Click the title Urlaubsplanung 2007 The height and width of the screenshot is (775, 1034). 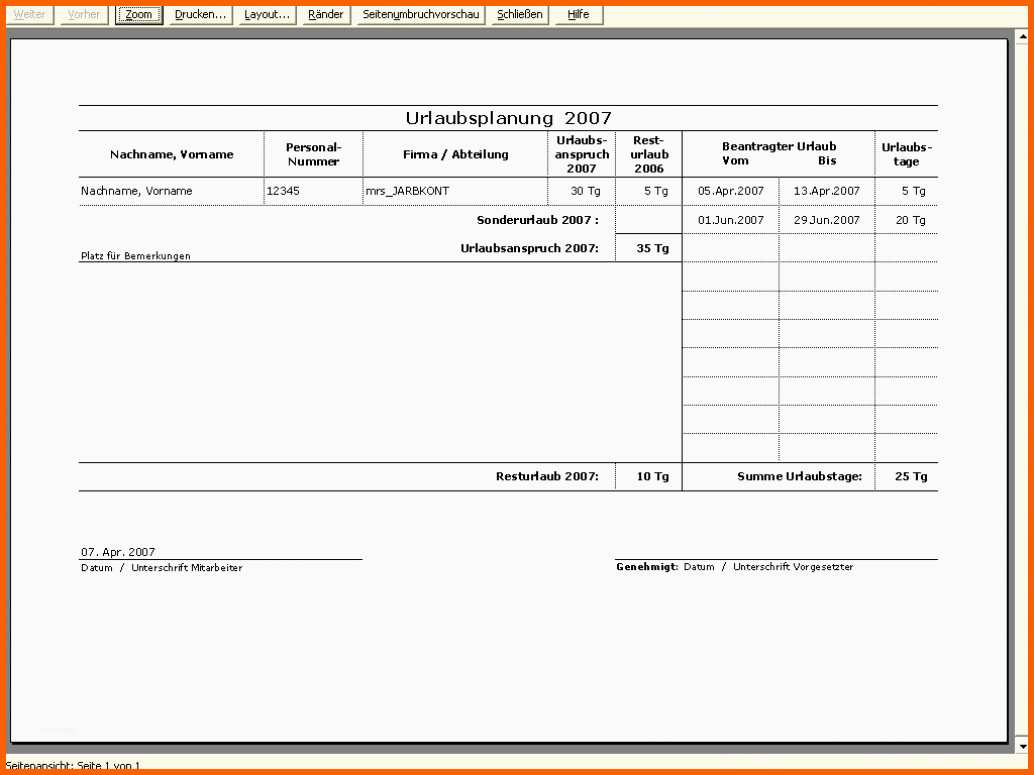click(508, 118)
